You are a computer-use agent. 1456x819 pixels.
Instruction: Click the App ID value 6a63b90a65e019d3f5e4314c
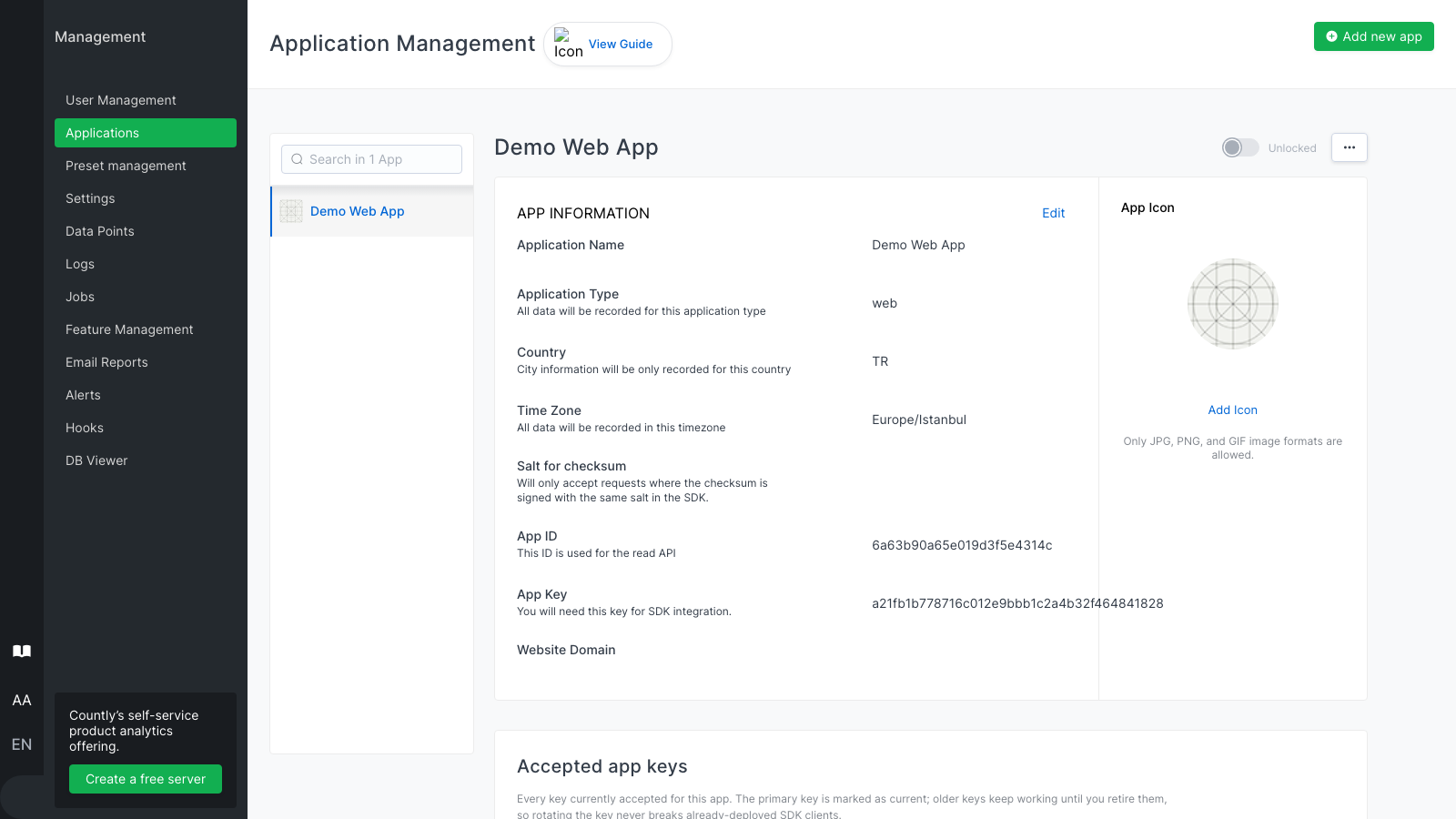coord(962,545)
